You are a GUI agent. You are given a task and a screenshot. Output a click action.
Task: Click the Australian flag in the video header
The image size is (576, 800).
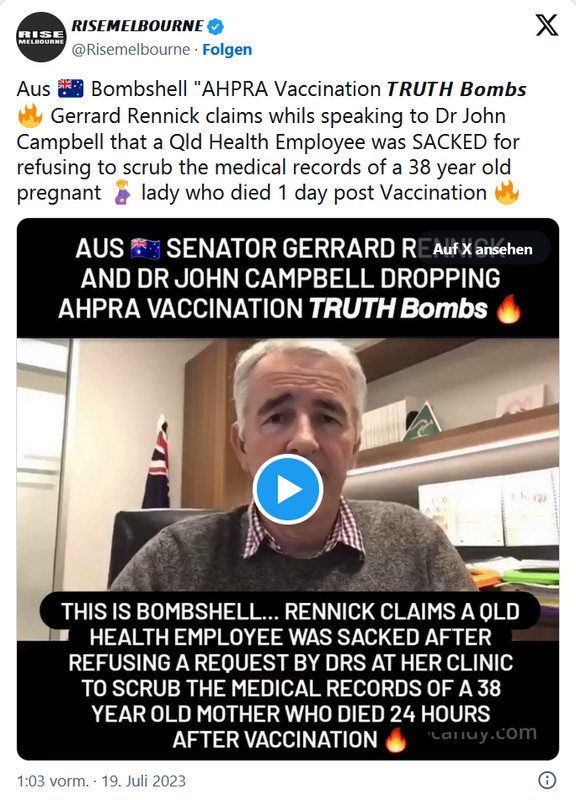[x=145, y=249]
